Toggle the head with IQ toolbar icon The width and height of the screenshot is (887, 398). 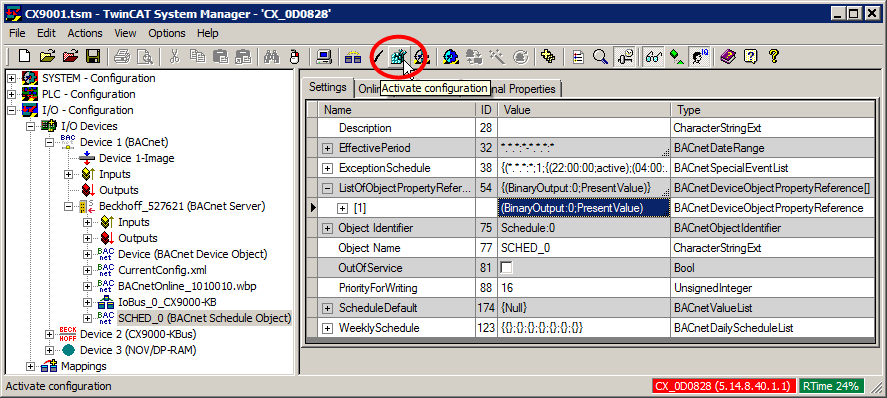point(700,56)
